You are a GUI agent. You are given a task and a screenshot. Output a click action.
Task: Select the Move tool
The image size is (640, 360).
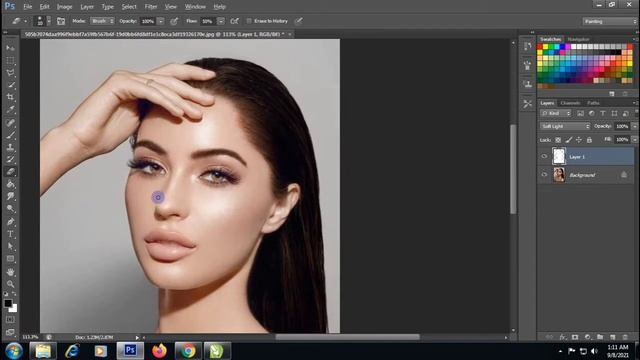10,48
